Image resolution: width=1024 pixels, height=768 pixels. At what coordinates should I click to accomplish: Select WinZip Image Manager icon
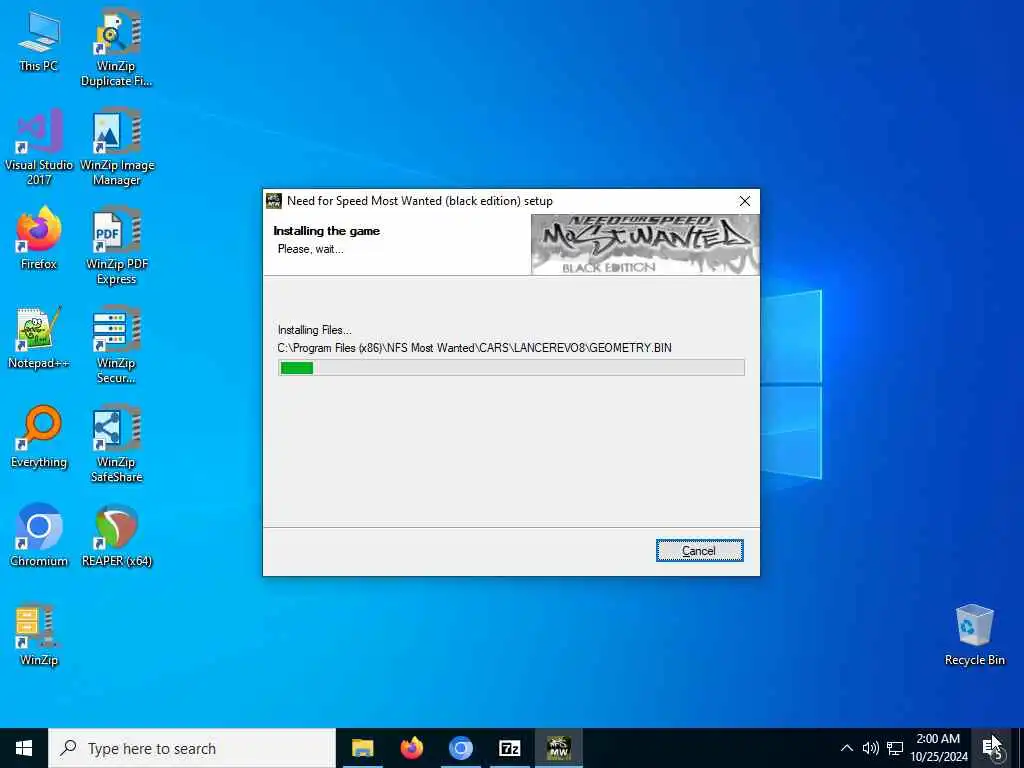117,147
